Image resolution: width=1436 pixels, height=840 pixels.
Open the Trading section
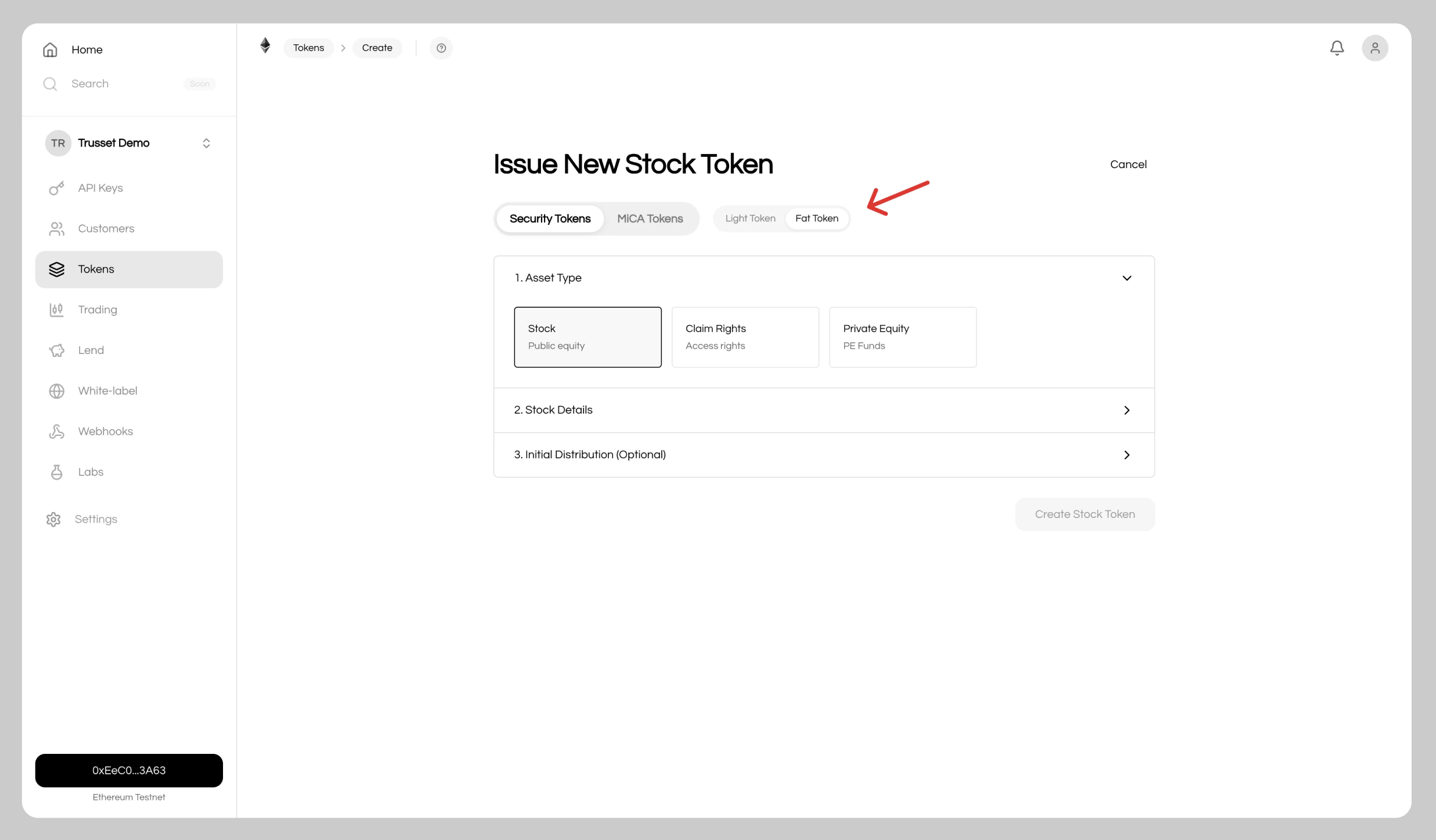point(97,309)
